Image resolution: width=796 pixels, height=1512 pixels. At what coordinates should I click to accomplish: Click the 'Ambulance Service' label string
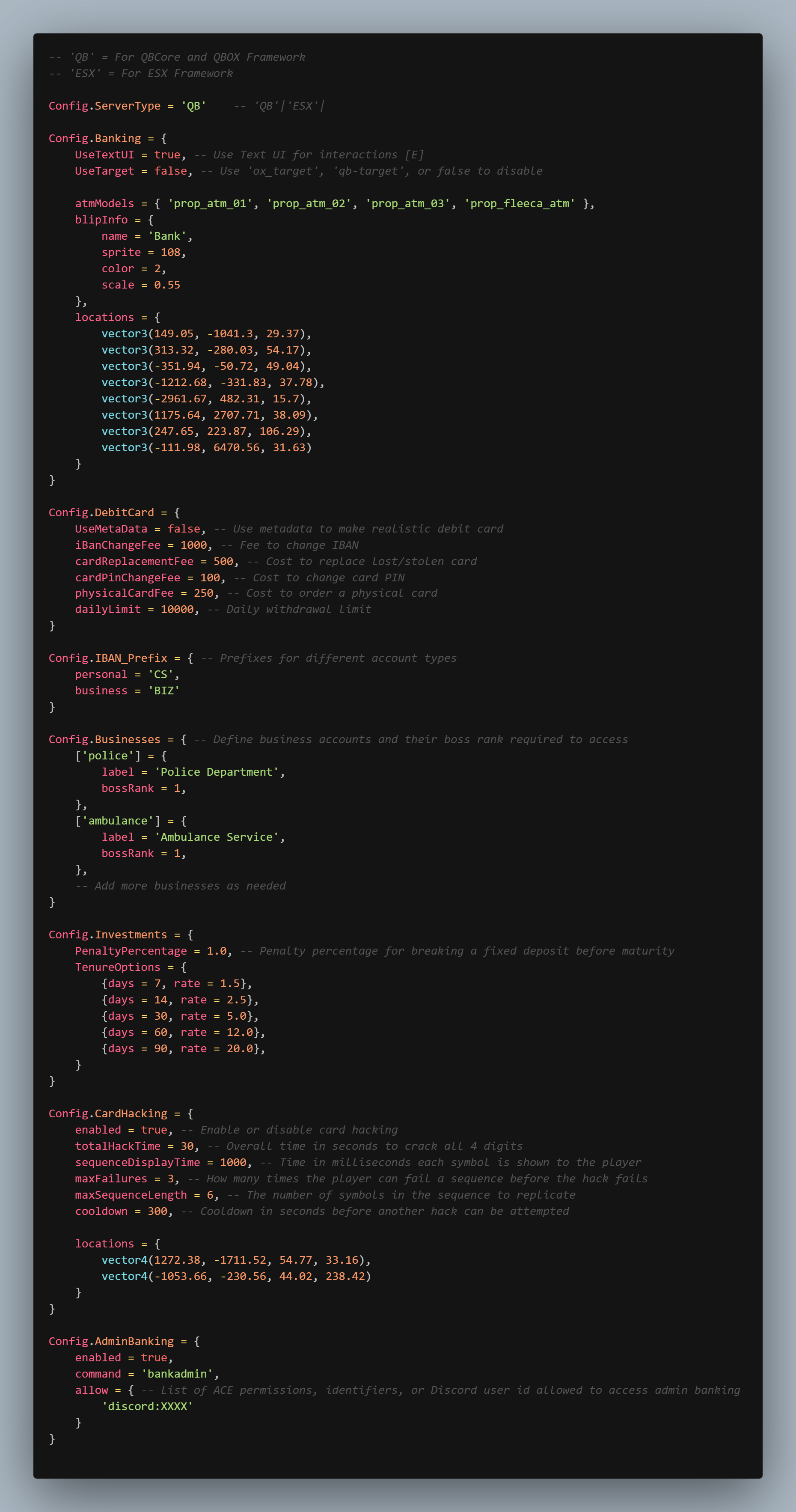pos(217,837)
